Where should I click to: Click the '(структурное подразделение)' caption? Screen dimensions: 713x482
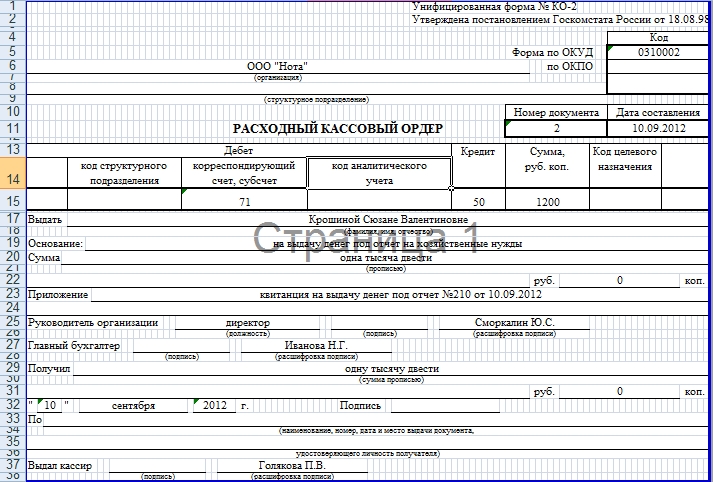[x=316, y=99]
